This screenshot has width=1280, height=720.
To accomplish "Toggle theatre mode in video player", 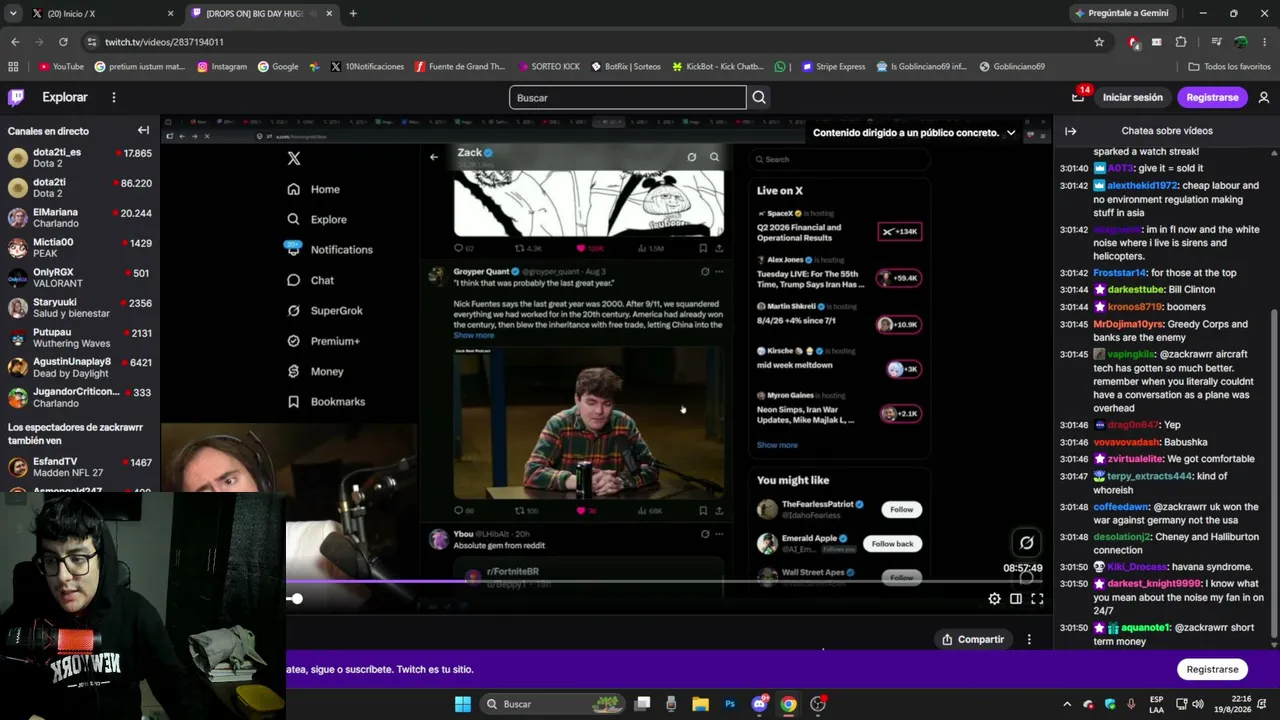I will 1016,599.
